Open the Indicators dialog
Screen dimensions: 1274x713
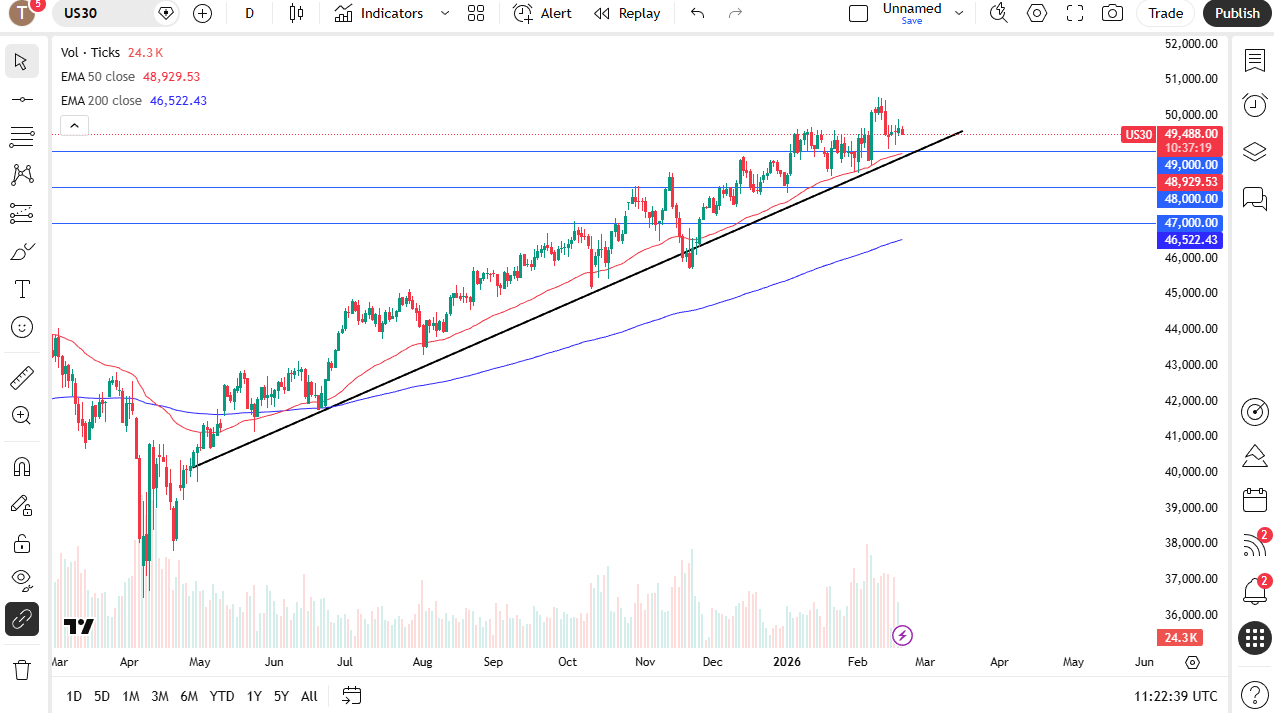pos(379,13)
